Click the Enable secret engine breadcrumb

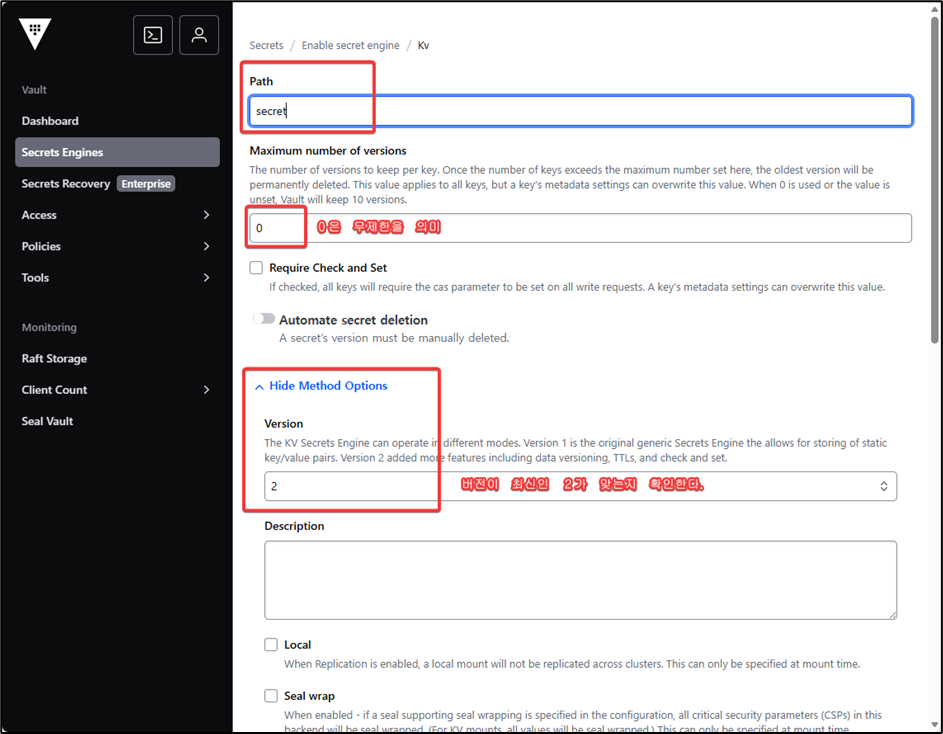pos(351,45)
